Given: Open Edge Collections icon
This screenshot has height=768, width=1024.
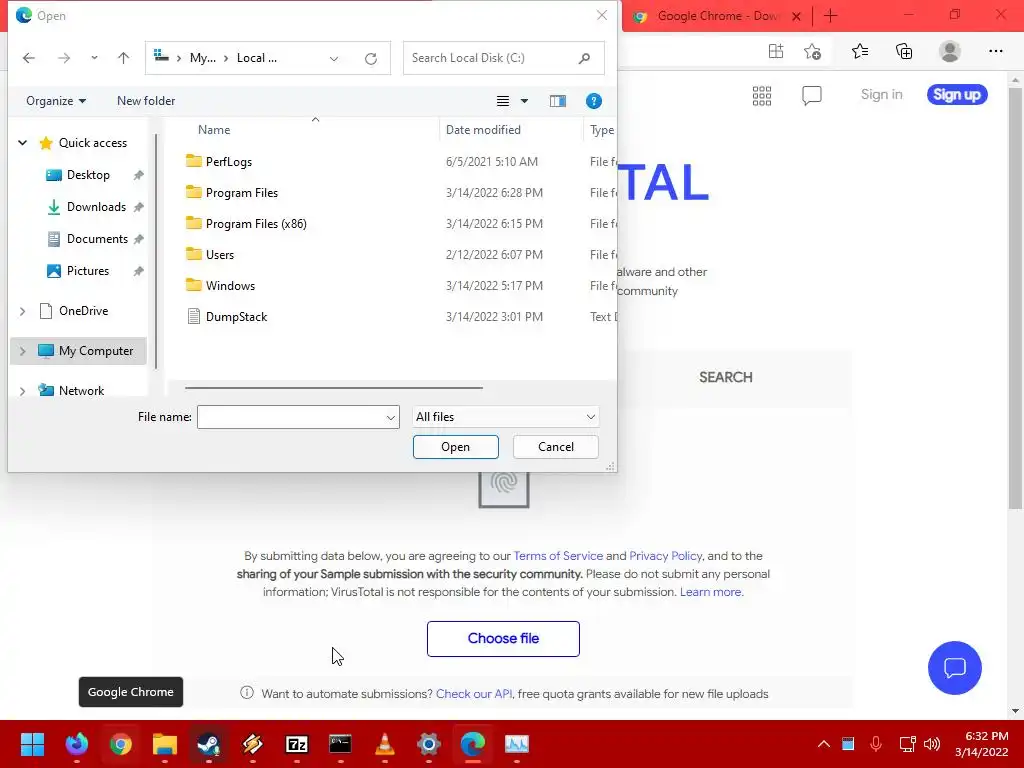Looking at the screenshot, I should [x=904, y=52].
